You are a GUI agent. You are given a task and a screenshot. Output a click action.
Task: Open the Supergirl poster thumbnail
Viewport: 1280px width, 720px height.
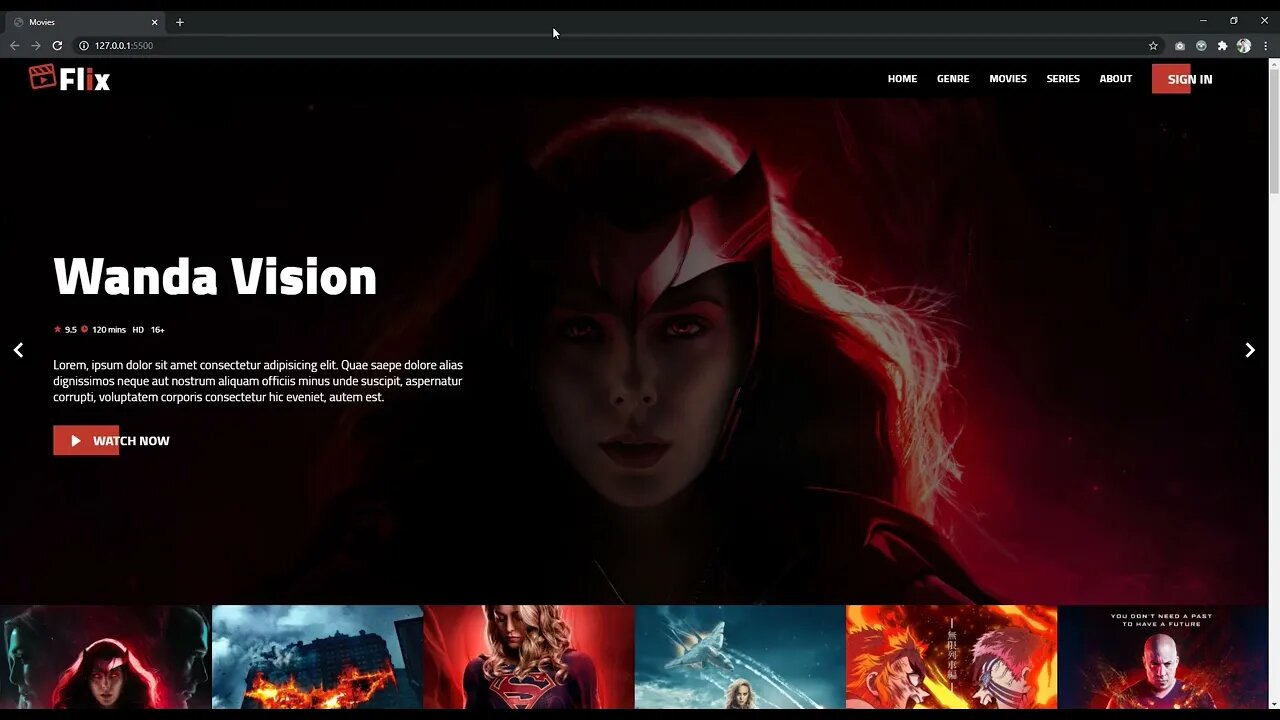pyautogui.click(x=529, y=657)
